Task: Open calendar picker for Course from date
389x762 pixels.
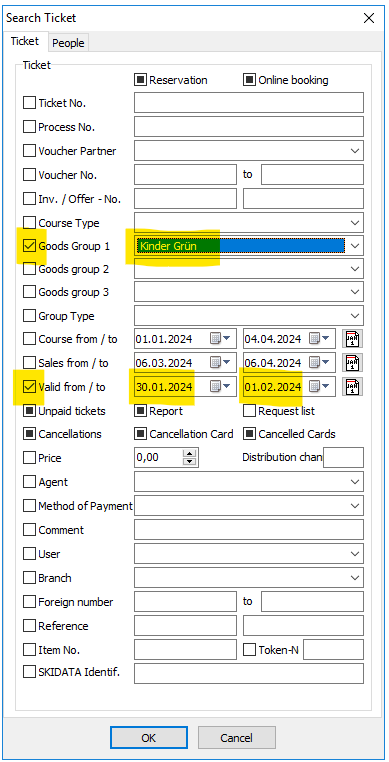Action: [220, 339]
